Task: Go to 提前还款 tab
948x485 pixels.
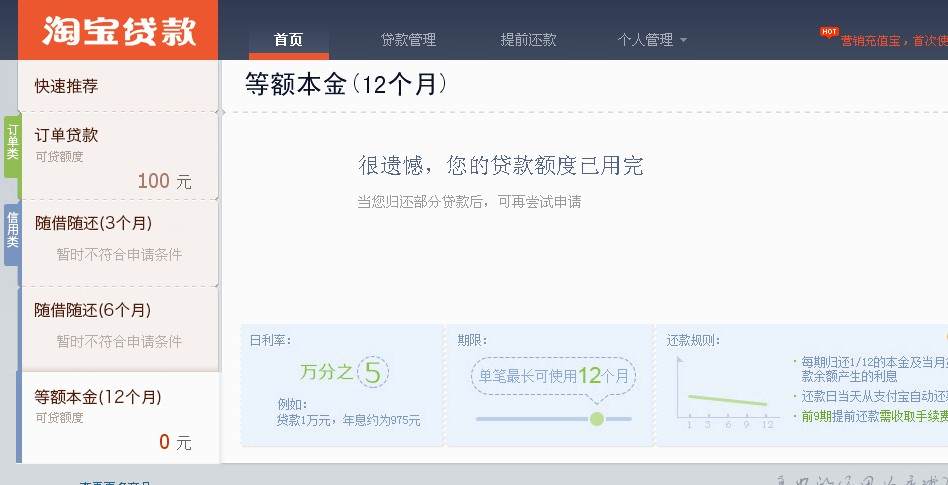Action: [x=528, y=40]
